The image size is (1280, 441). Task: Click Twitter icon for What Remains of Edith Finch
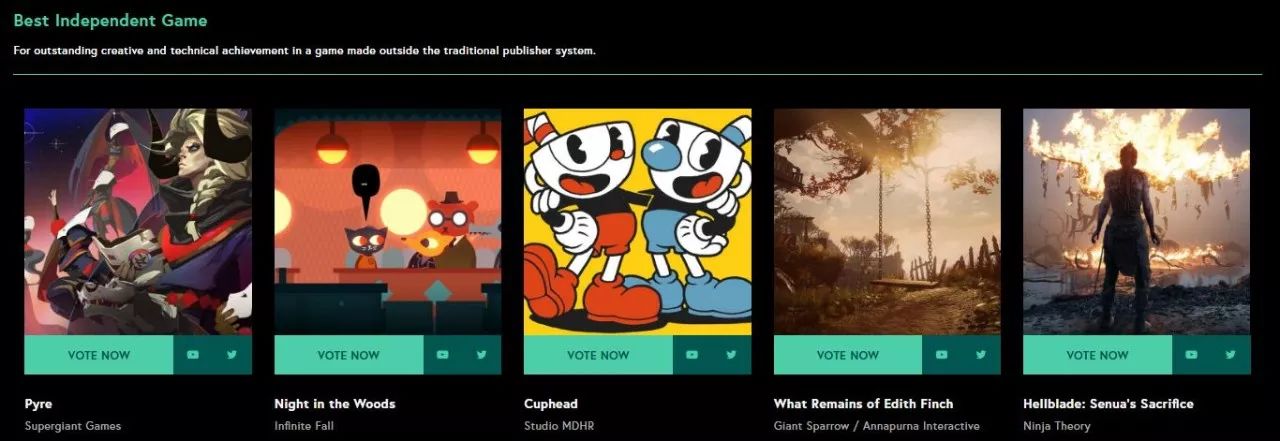pyautogui.click(x=981, y=355)
